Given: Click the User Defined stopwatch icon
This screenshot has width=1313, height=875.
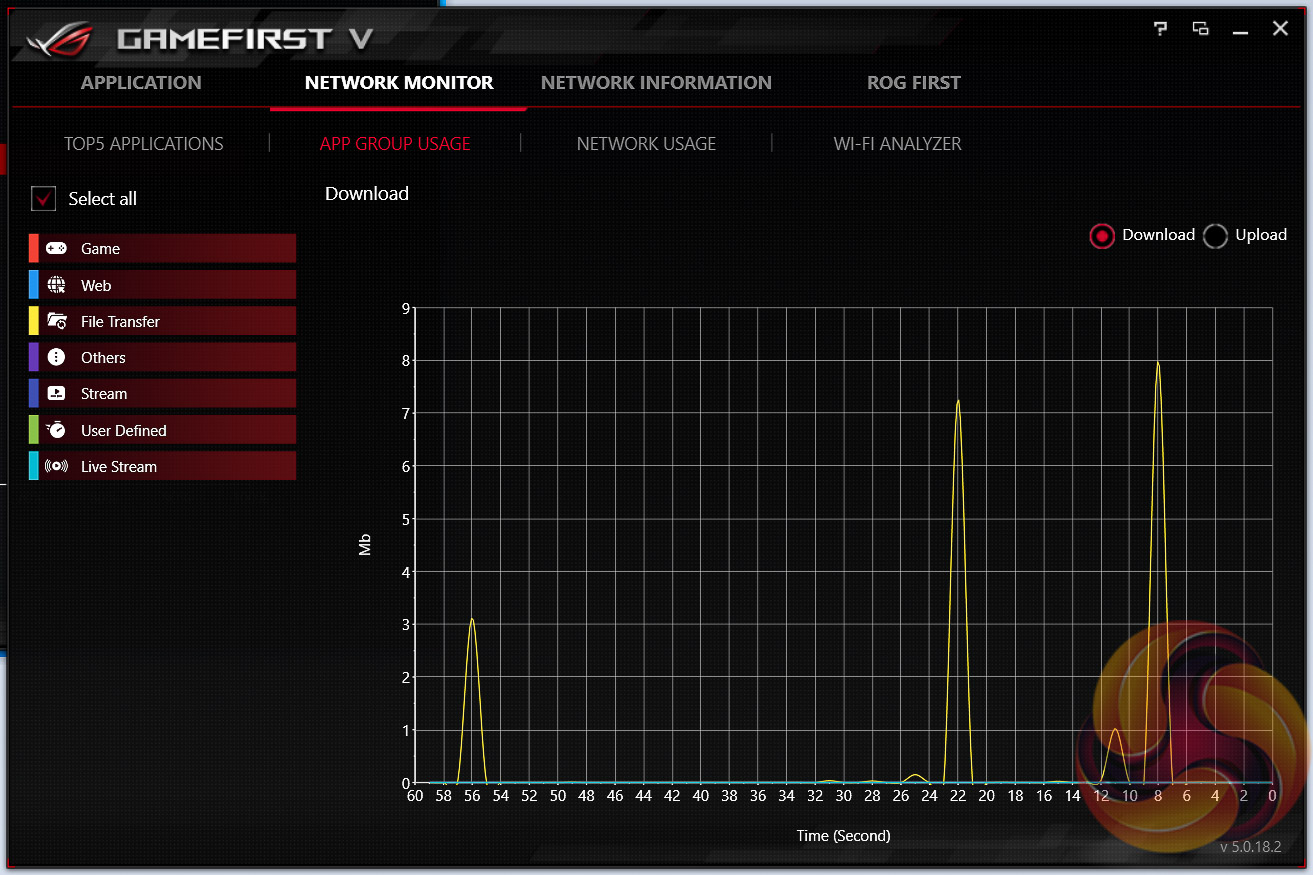Looking at the screenshot, I should [56, 430].
